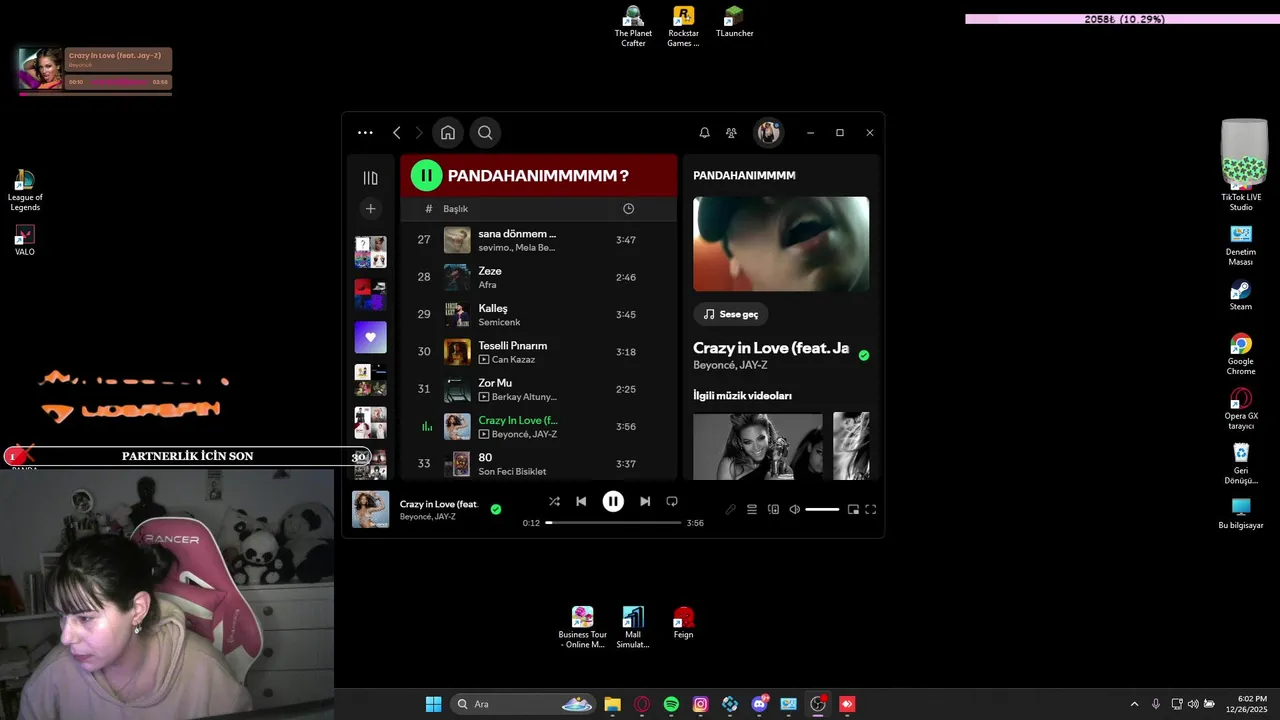Image resolution: width=1280 pixels, height=720 pixels.
Task: Select track Teselli Pınarım
Action: tap(539, 352)
